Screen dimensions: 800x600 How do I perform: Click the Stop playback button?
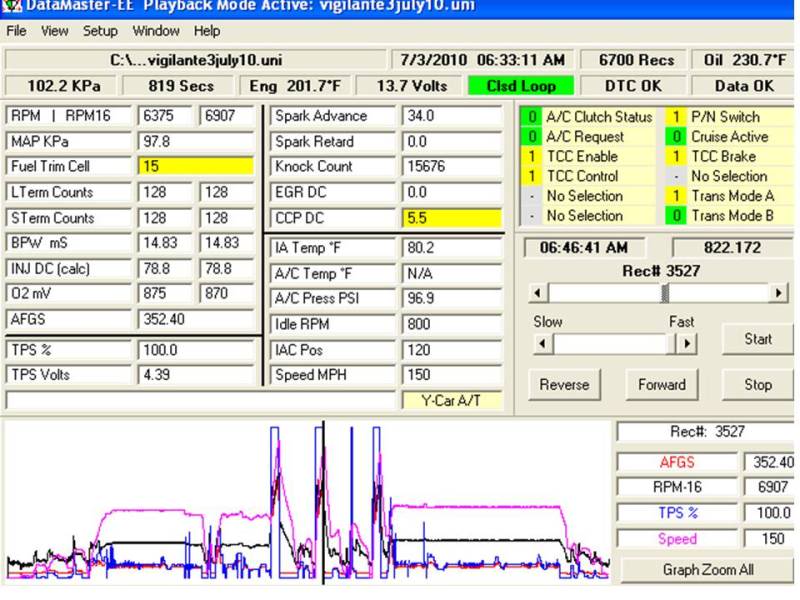pyautogui.click(x=758, y=384)
